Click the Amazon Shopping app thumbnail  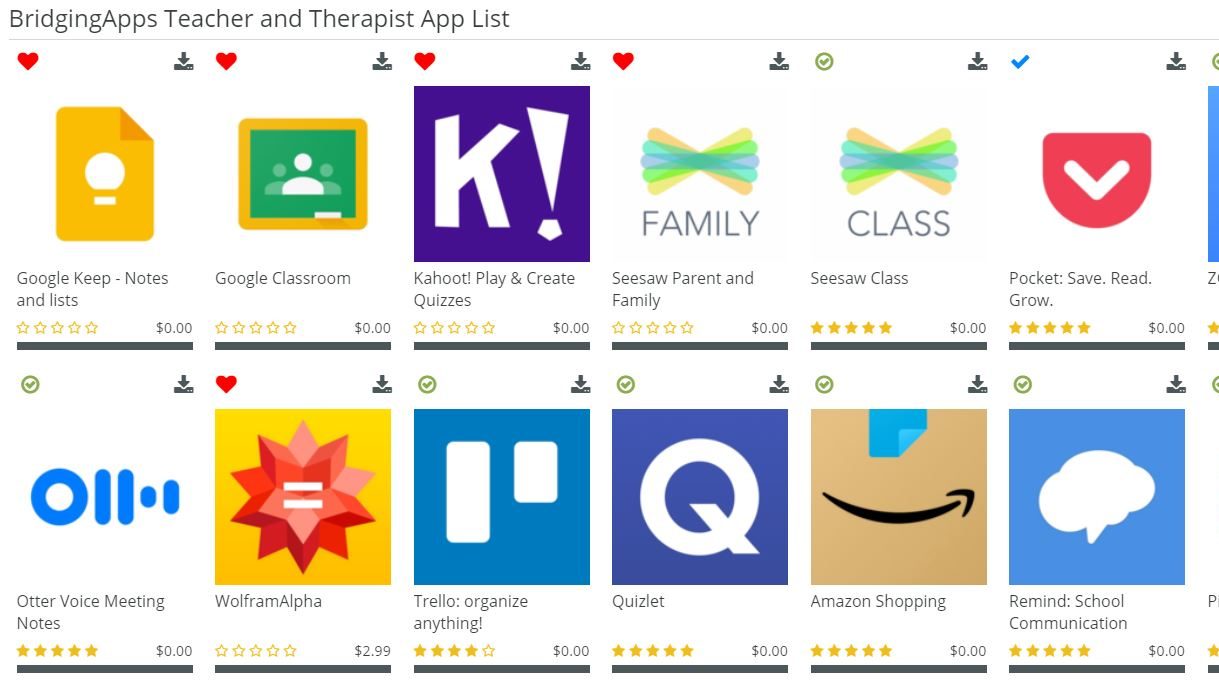[899, 497]
